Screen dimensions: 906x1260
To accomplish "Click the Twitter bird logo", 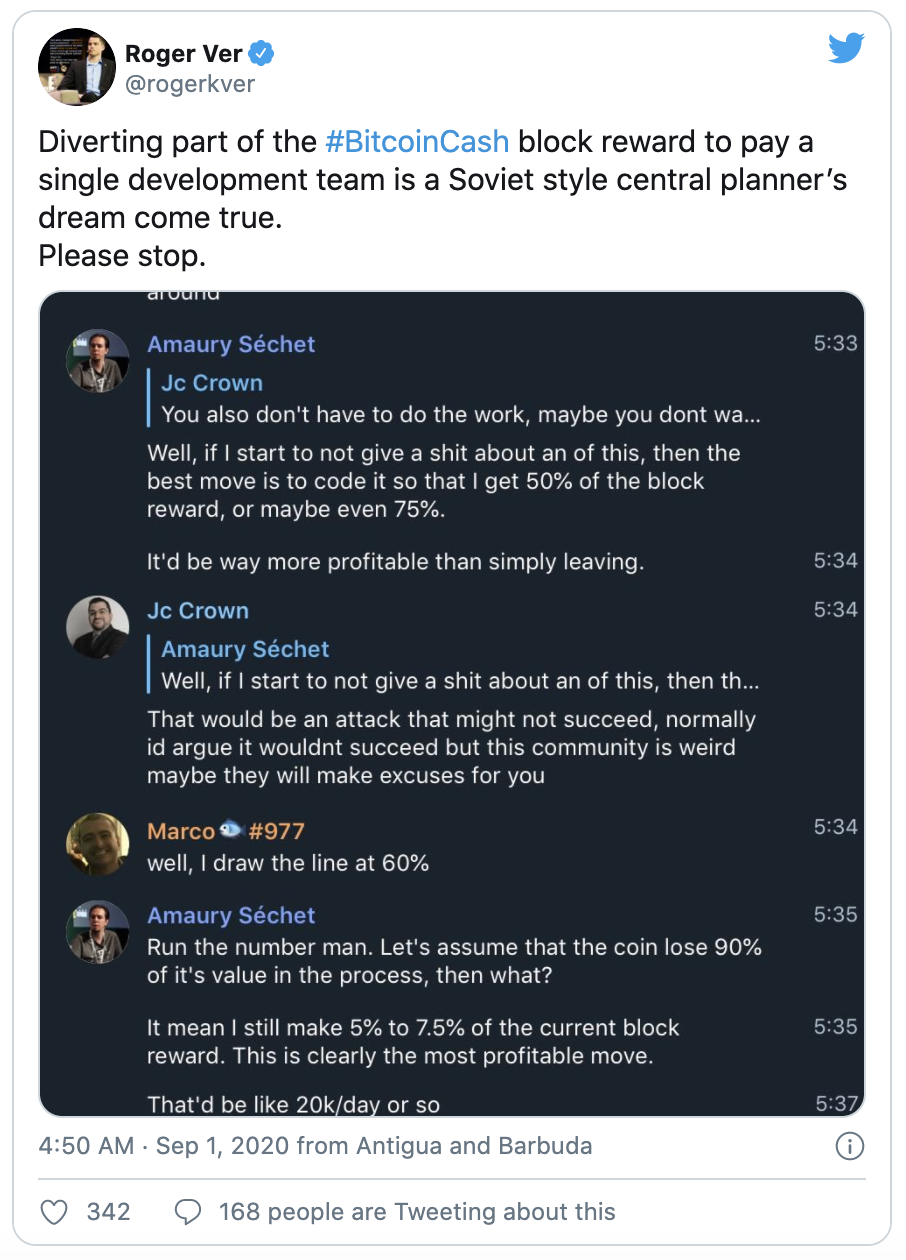I will [x=846, y=47].
